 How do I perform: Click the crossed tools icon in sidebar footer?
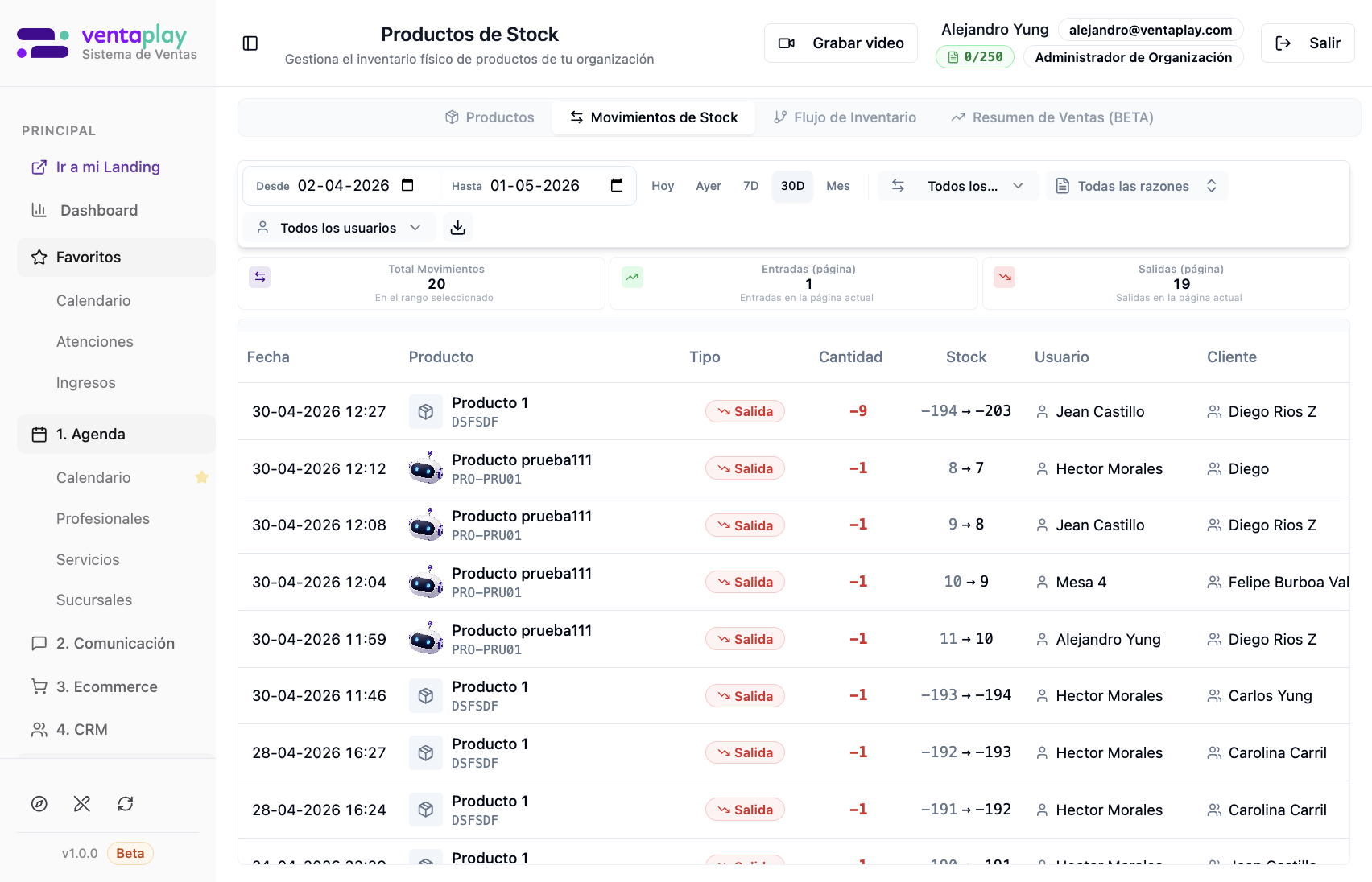82,804
